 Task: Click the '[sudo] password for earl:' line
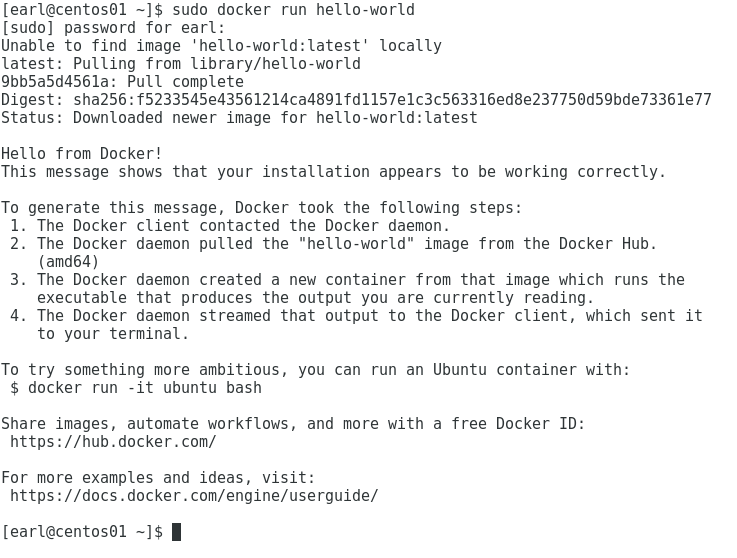pyautogui.click(x=113, y=28)
